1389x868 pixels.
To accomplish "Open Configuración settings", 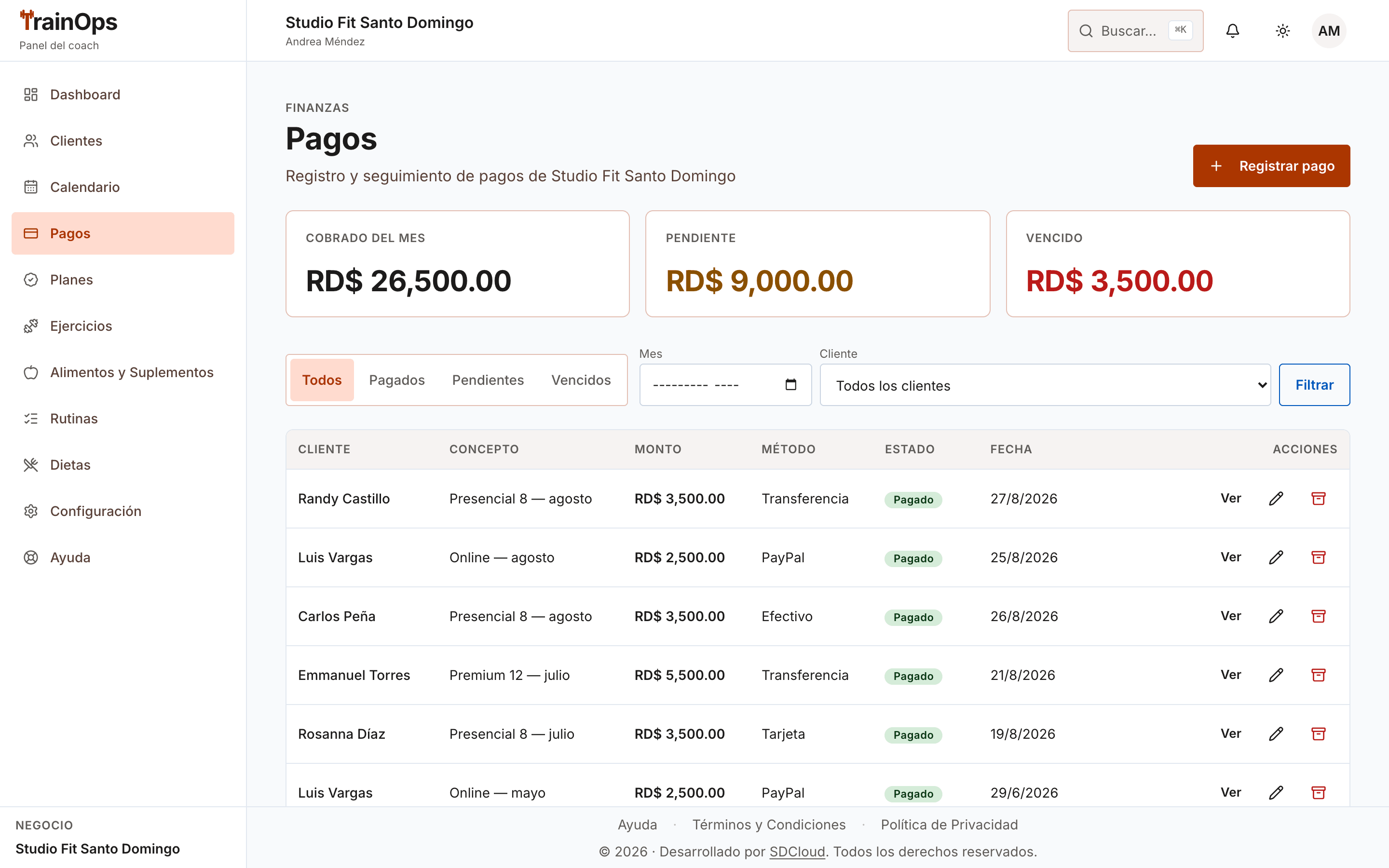I will [123, 512].
